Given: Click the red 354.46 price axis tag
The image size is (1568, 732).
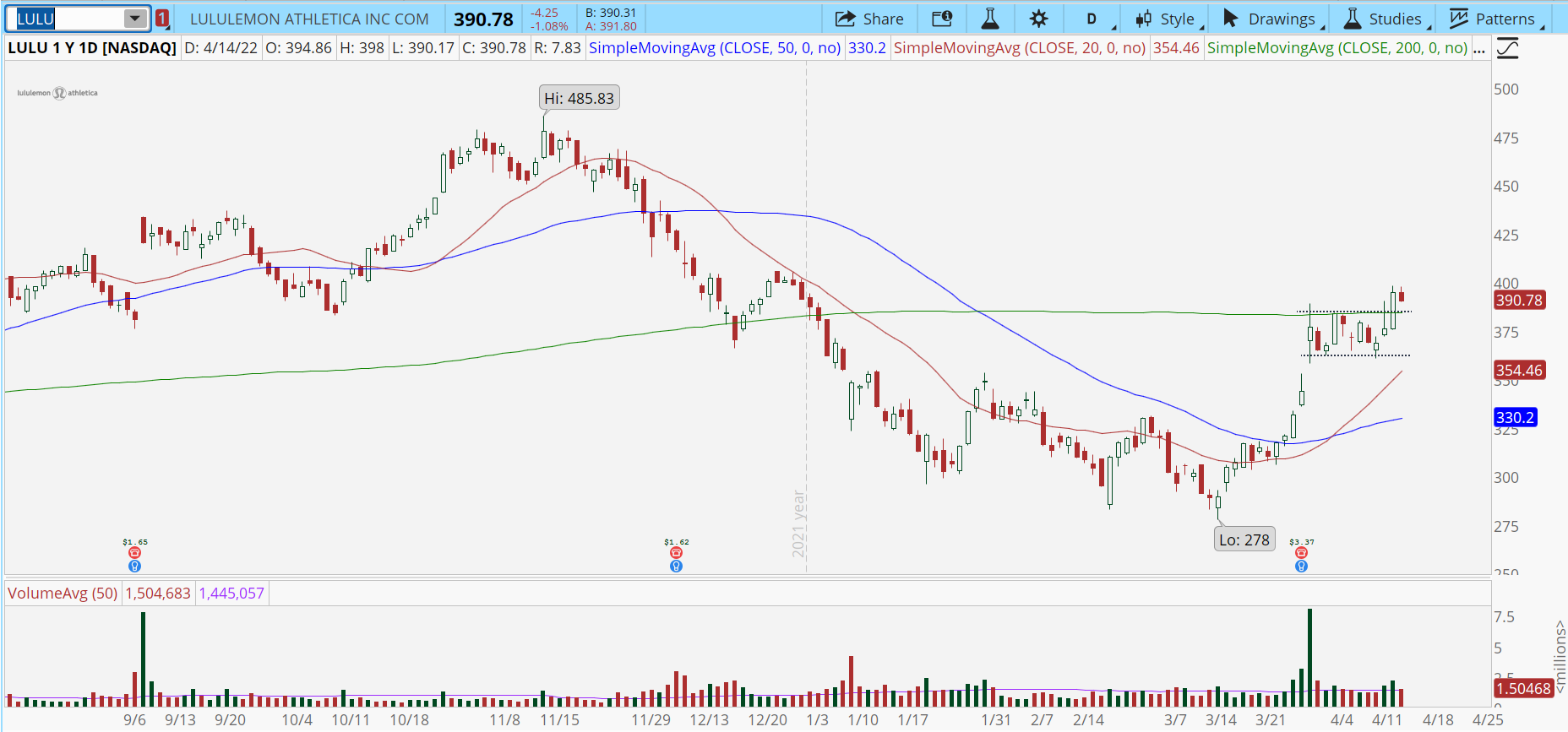Looking at the screenshot, I should pos(1519,370).
